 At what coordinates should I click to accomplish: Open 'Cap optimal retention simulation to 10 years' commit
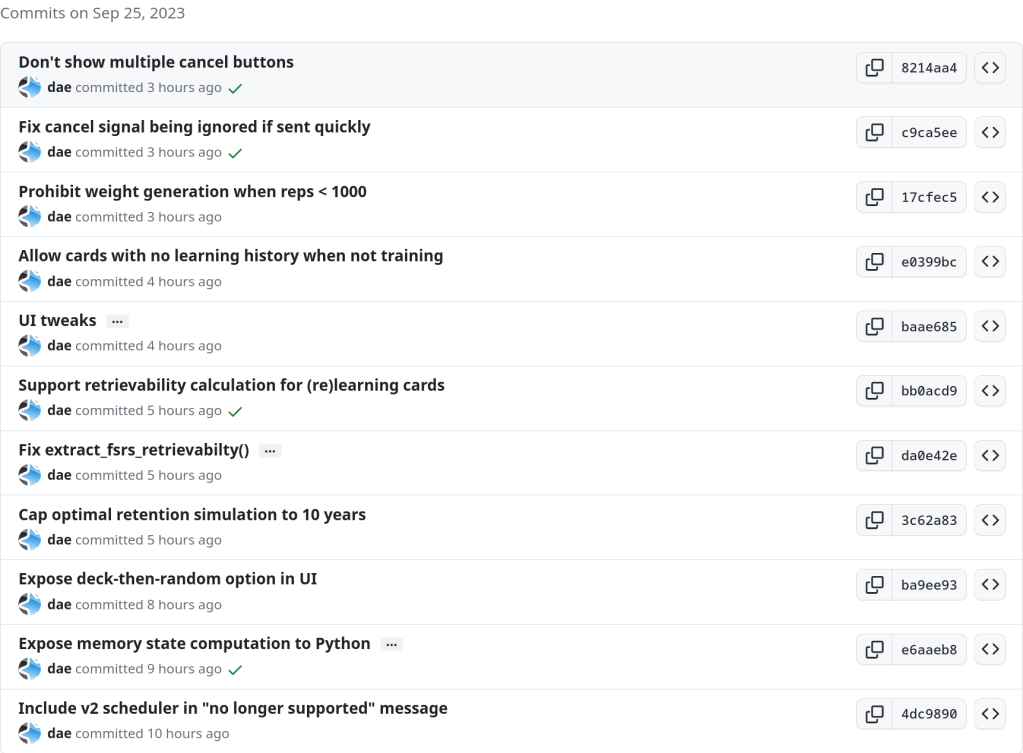192,515
